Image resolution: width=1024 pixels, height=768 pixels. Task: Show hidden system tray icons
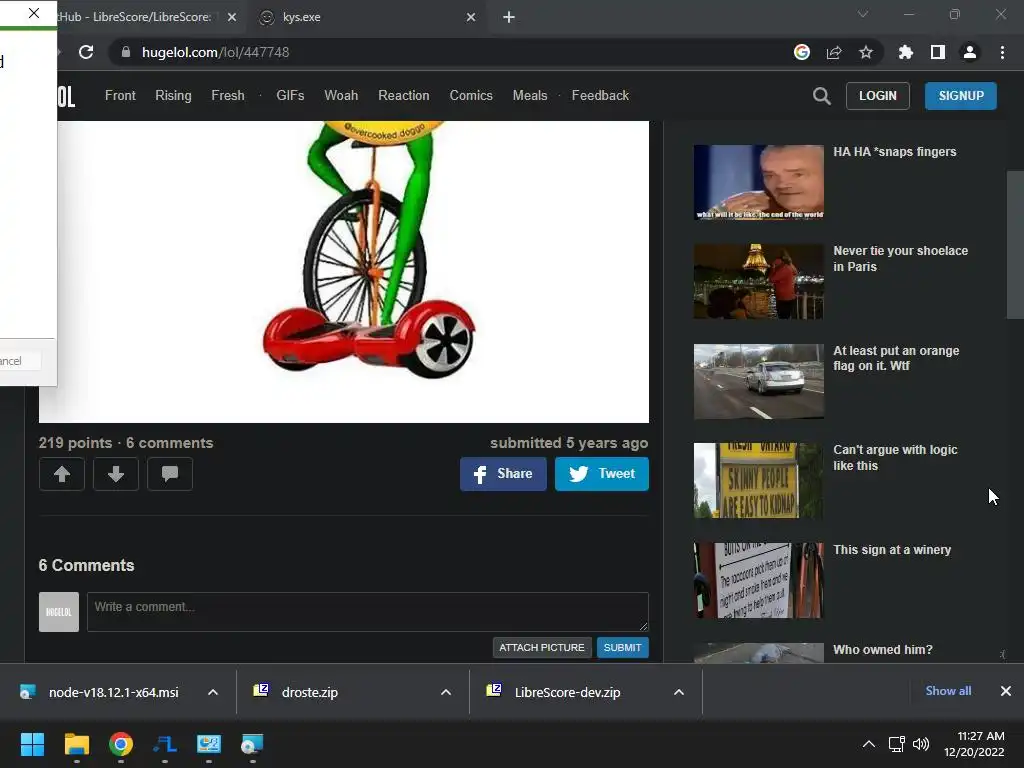coord(869,744)
